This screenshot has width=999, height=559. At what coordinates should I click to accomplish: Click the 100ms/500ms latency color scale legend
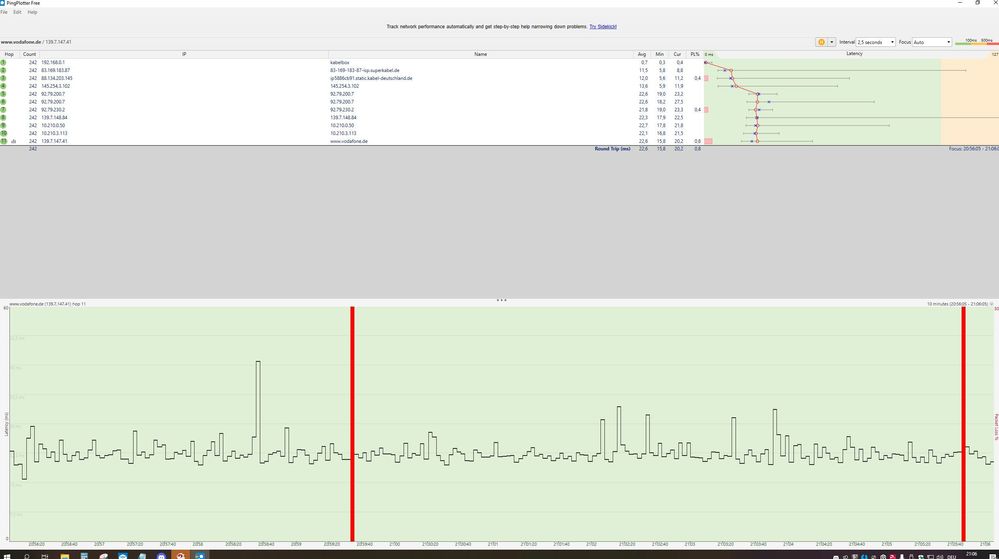pyautogui.click(x=977, y=42)
